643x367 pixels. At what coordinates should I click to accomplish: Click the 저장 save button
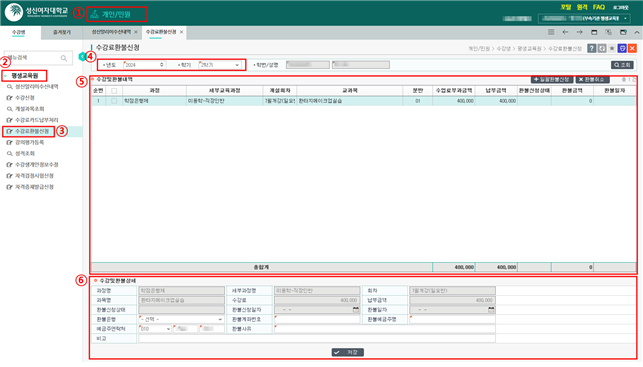(347, 352)
